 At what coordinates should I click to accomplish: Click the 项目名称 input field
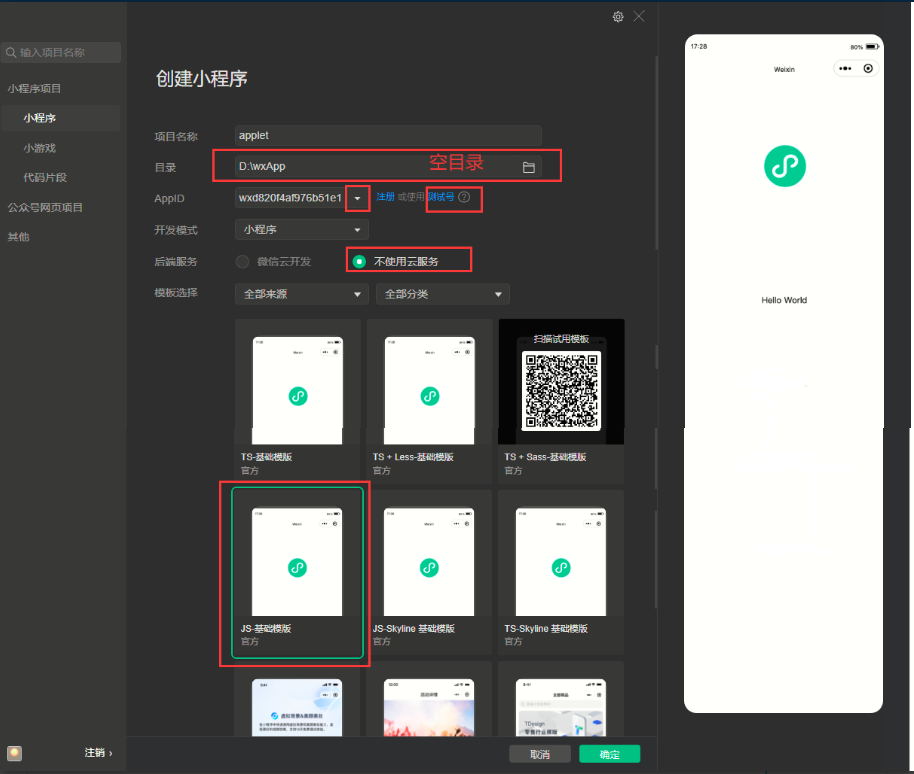(388, 135)
